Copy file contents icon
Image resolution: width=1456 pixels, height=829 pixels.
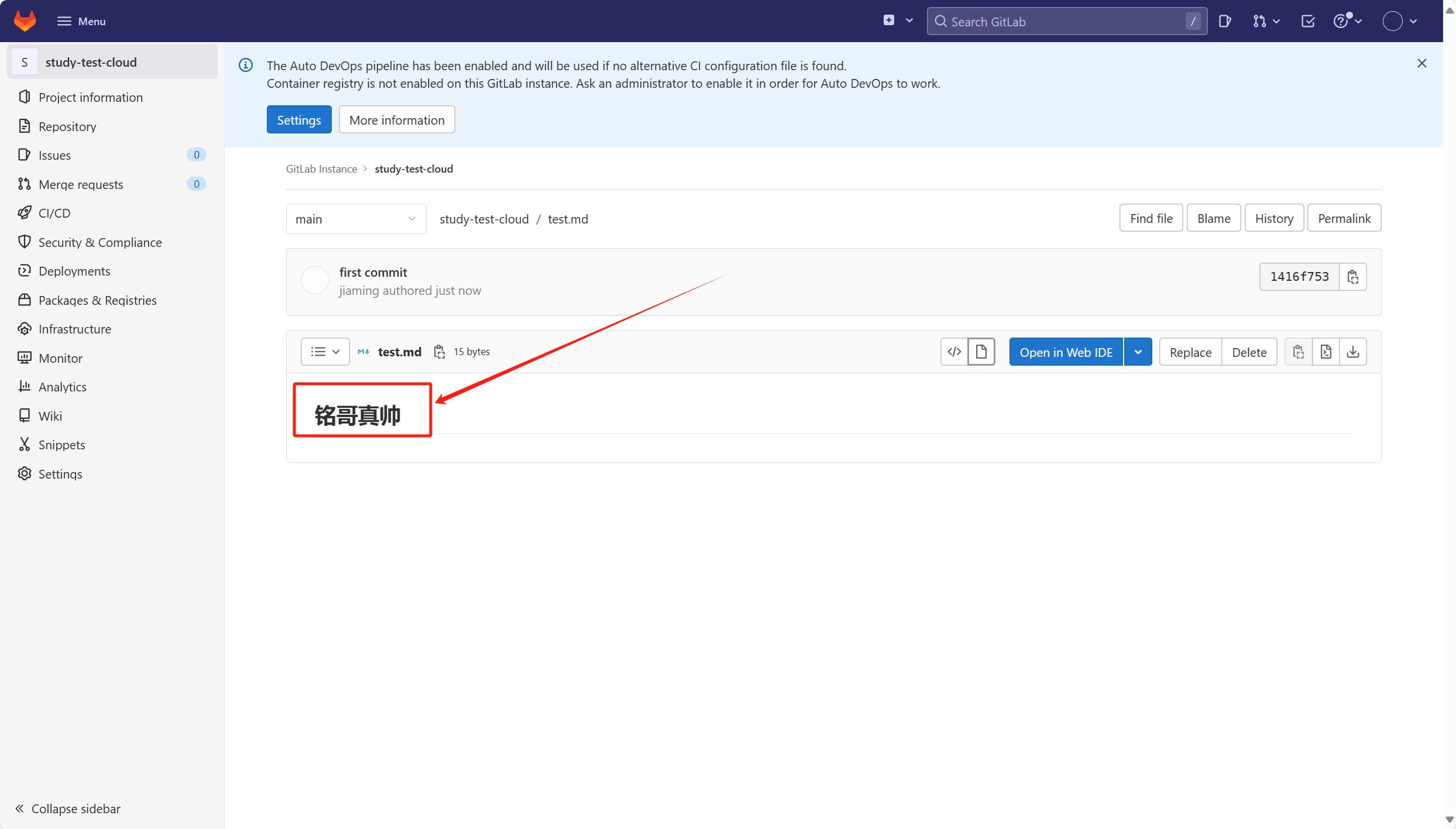click(1298, 352)
